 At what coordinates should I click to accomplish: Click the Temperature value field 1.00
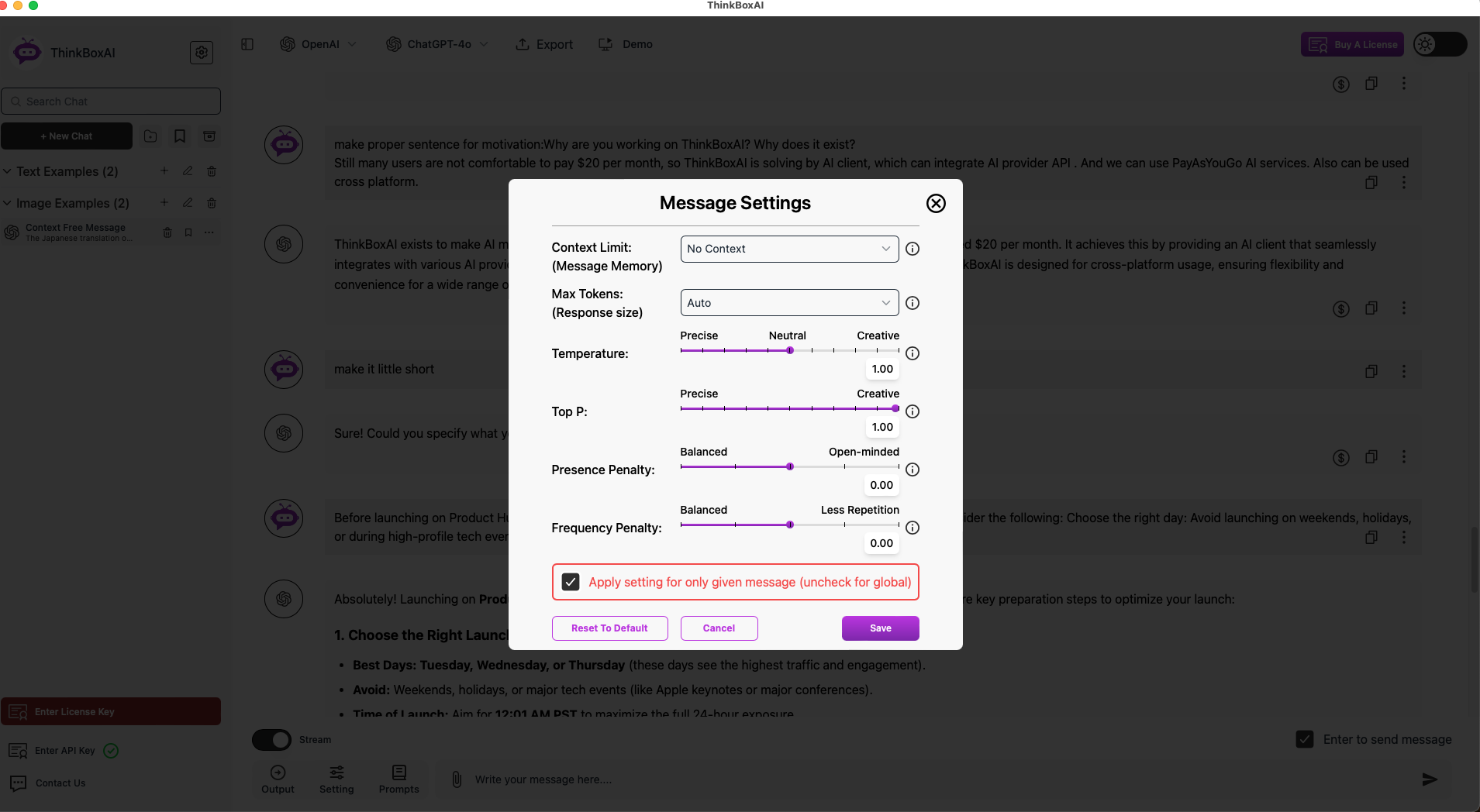coord(882,369)
